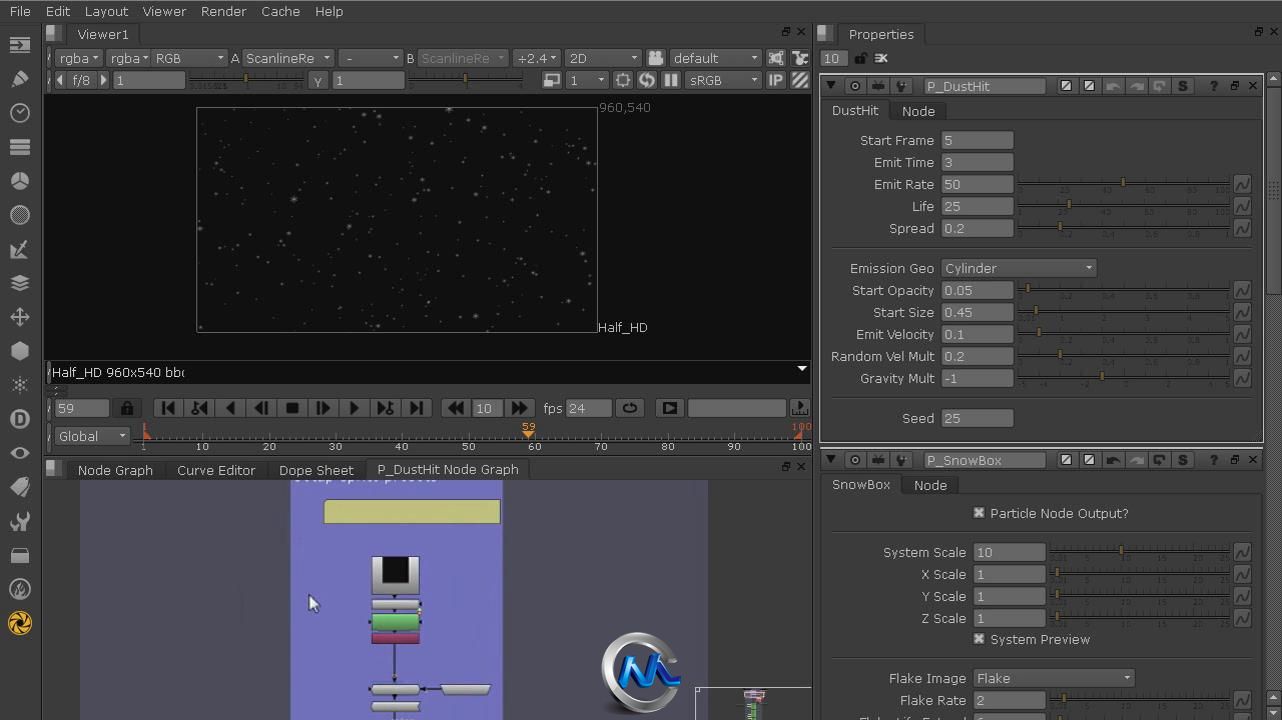
Task: Open the yellow plugin icon at toolbar bottom
Action: [x=19, y=623]
